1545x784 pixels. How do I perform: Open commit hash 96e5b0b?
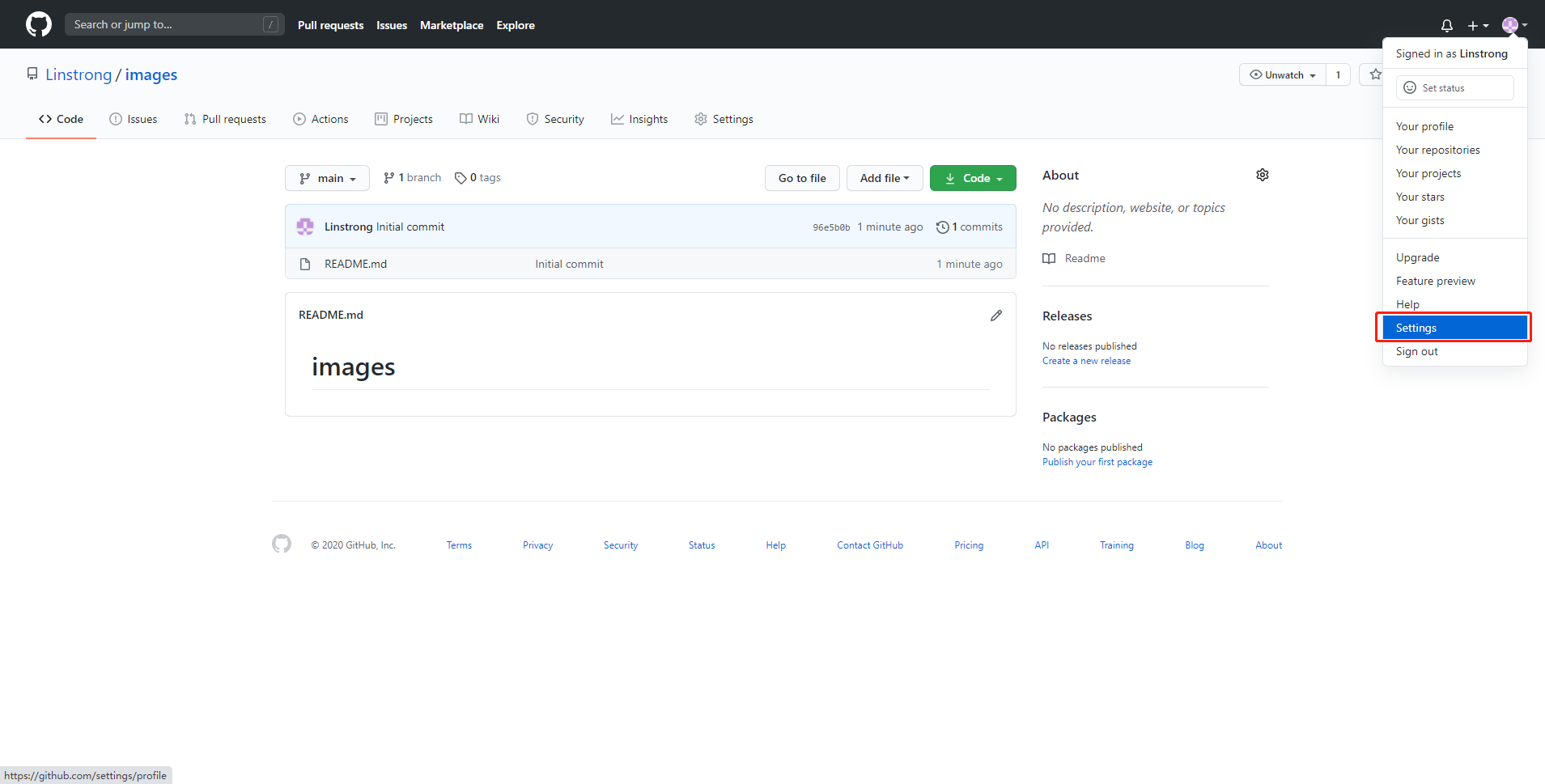[x=831, y=227]
